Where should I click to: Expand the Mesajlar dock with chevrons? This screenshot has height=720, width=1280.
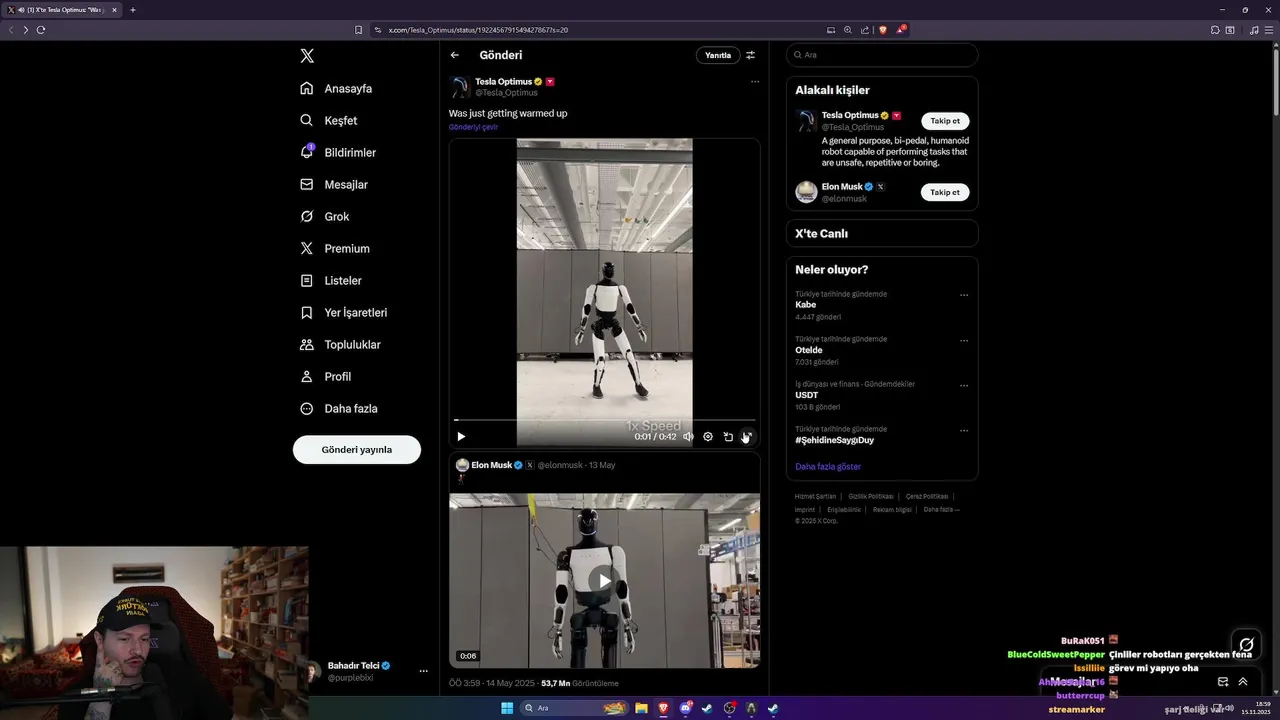(x=1243, y=682)
